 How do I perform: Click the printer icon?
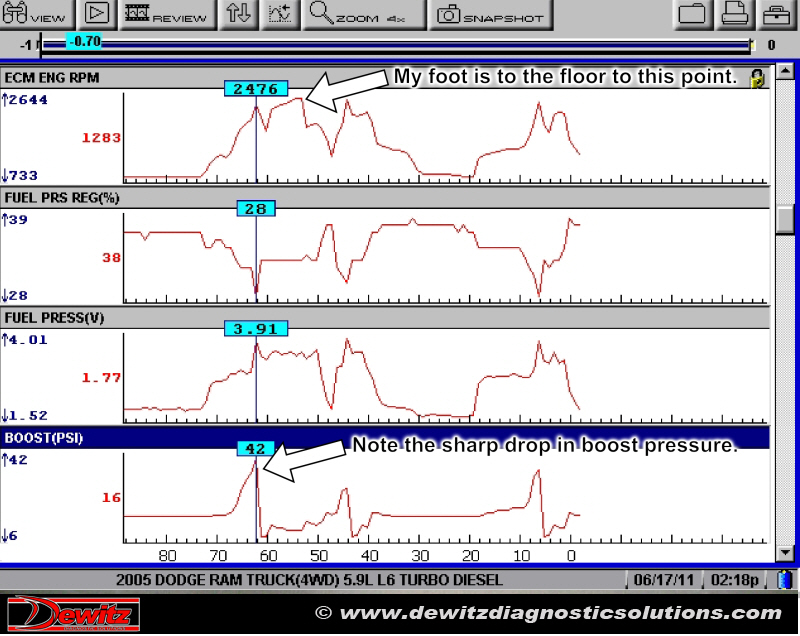click(x=734, y=14)
